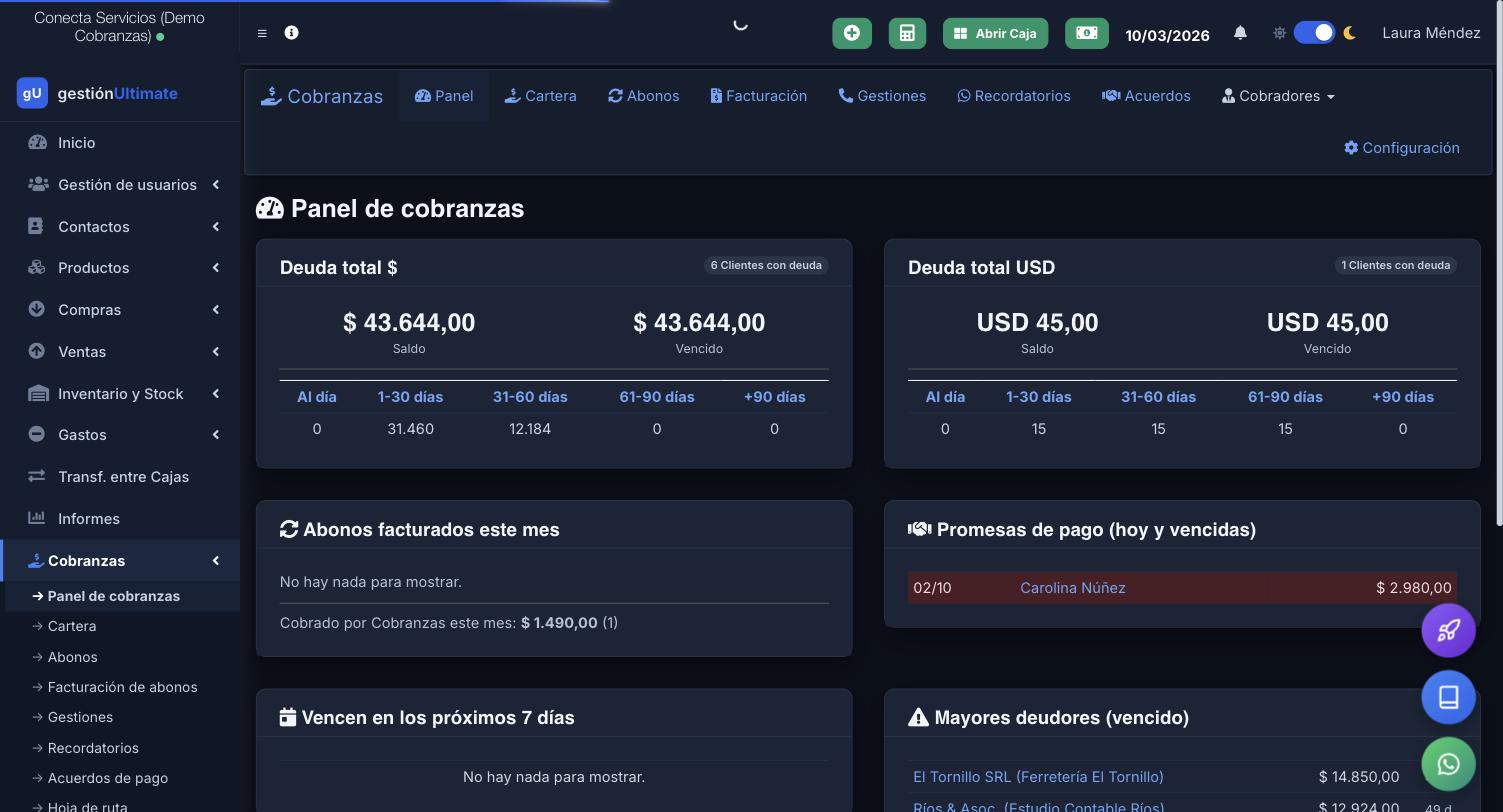1503x812 pixels.
Task: Open the Facturación tab
Action: point(759,96)
